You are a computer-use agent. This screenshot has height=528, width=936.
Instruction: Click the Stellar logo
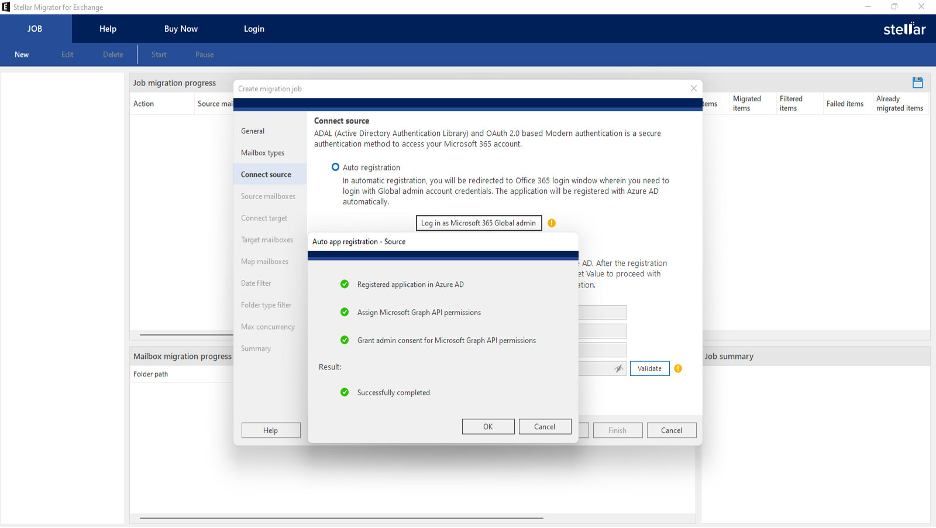(904, 29)
